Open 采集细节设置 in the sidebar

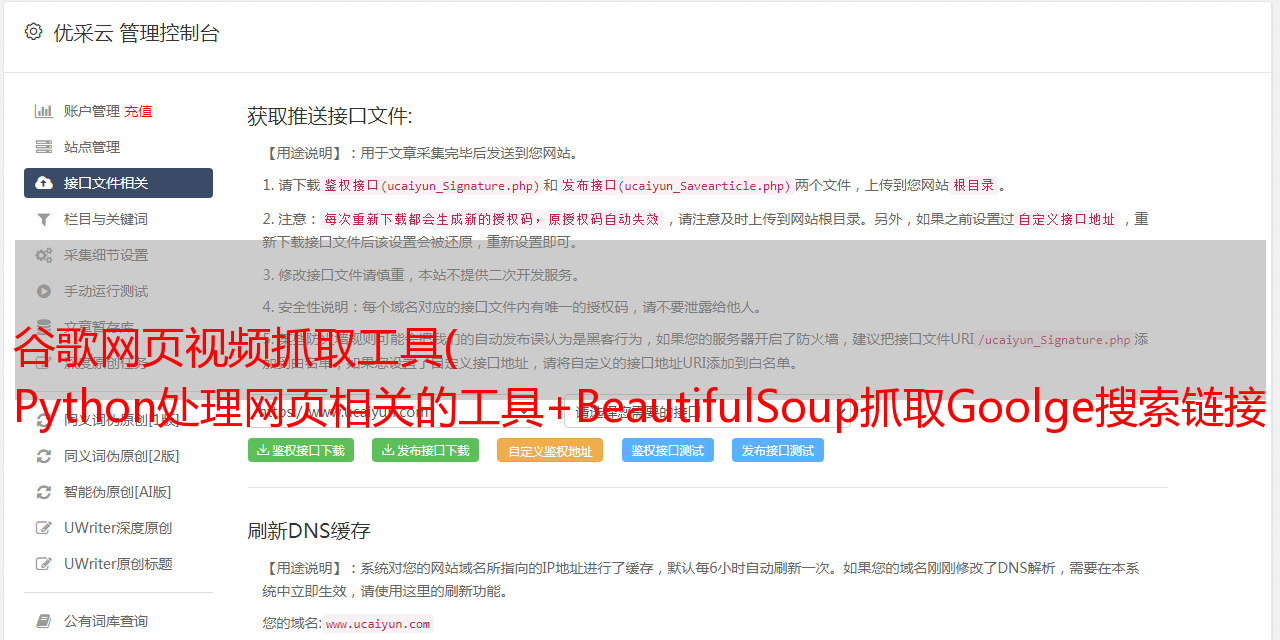106,255
